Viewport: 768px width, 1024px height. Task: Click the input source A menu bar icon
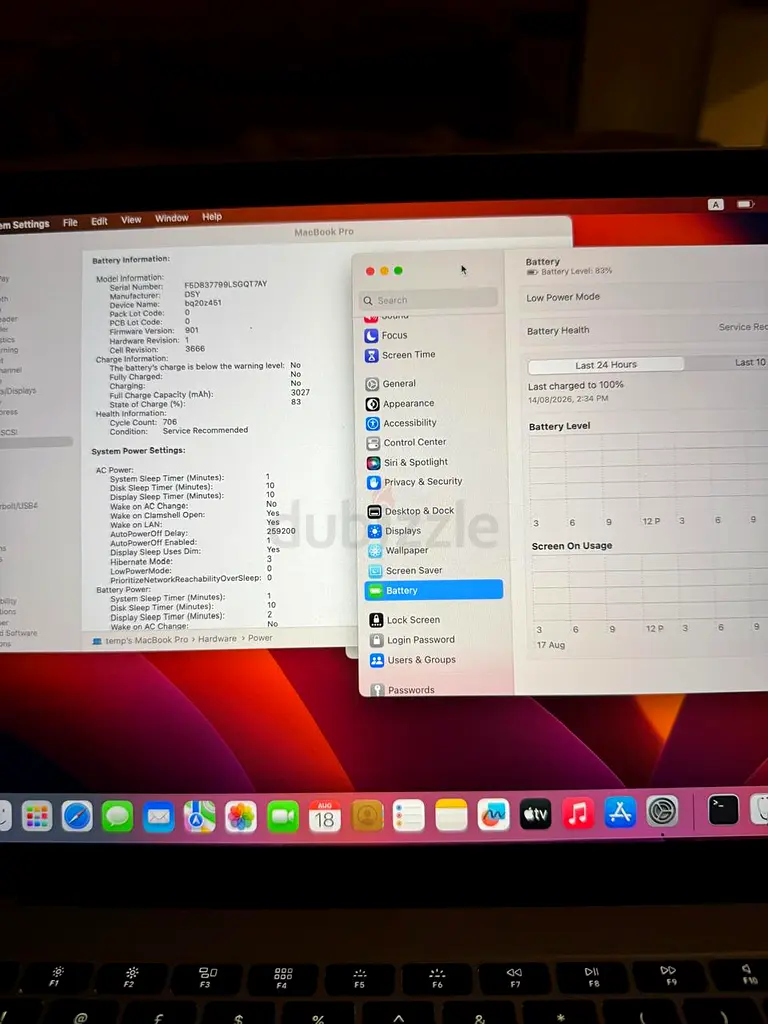click(x=716, y=204)
